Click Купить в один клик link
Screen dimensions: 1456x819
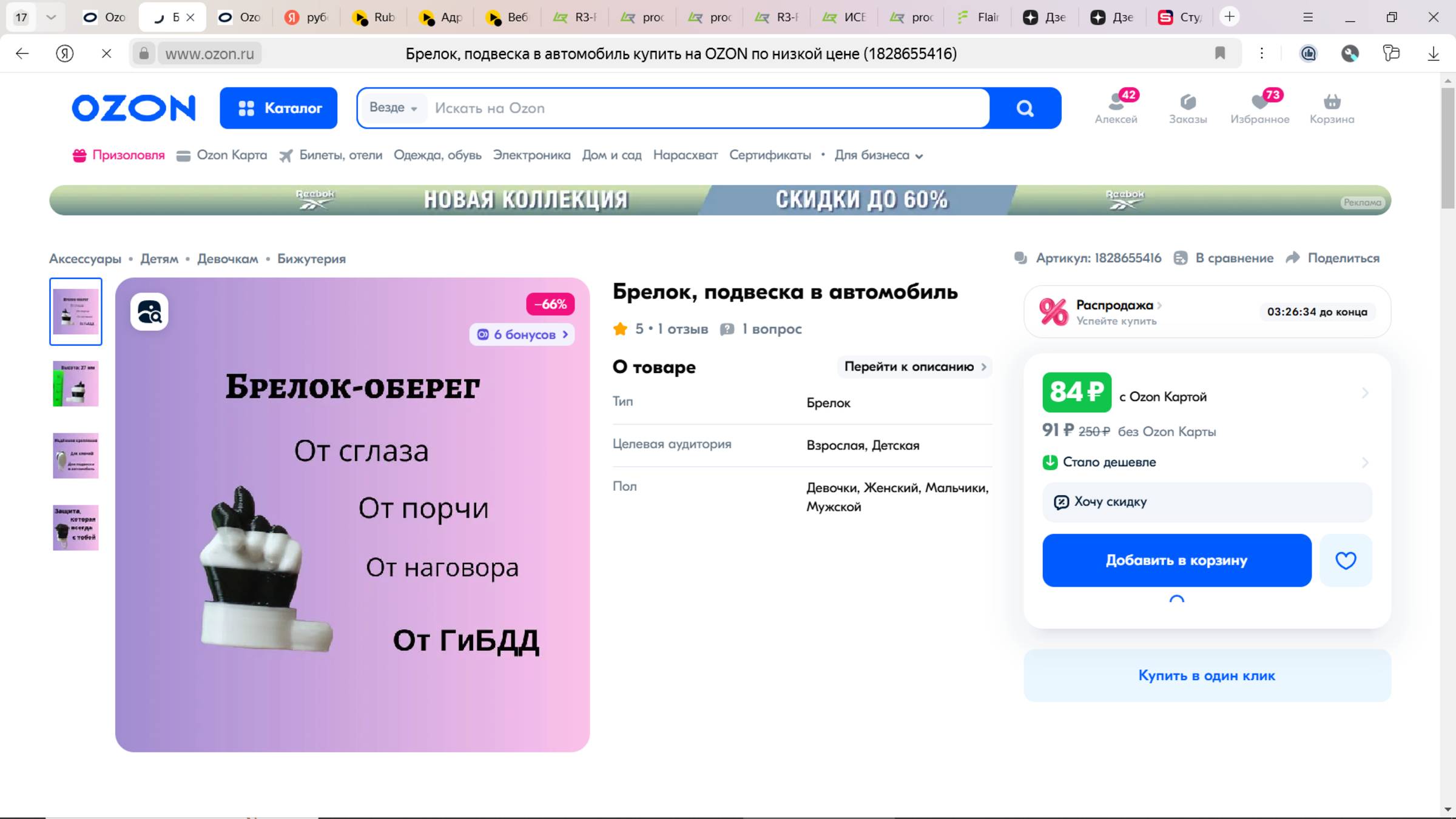1206,675
